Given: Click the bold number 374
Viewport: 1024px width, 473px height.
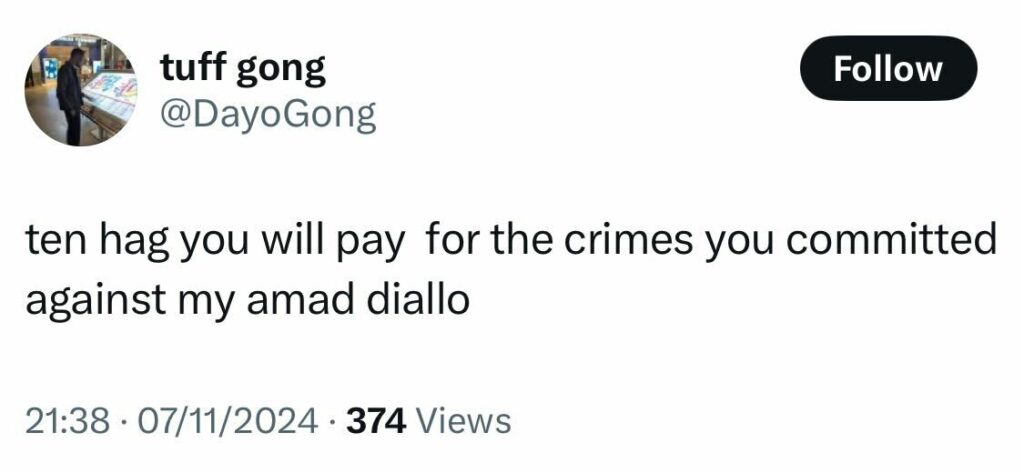Looking at the screenshot, I should [x=377, y=420].
